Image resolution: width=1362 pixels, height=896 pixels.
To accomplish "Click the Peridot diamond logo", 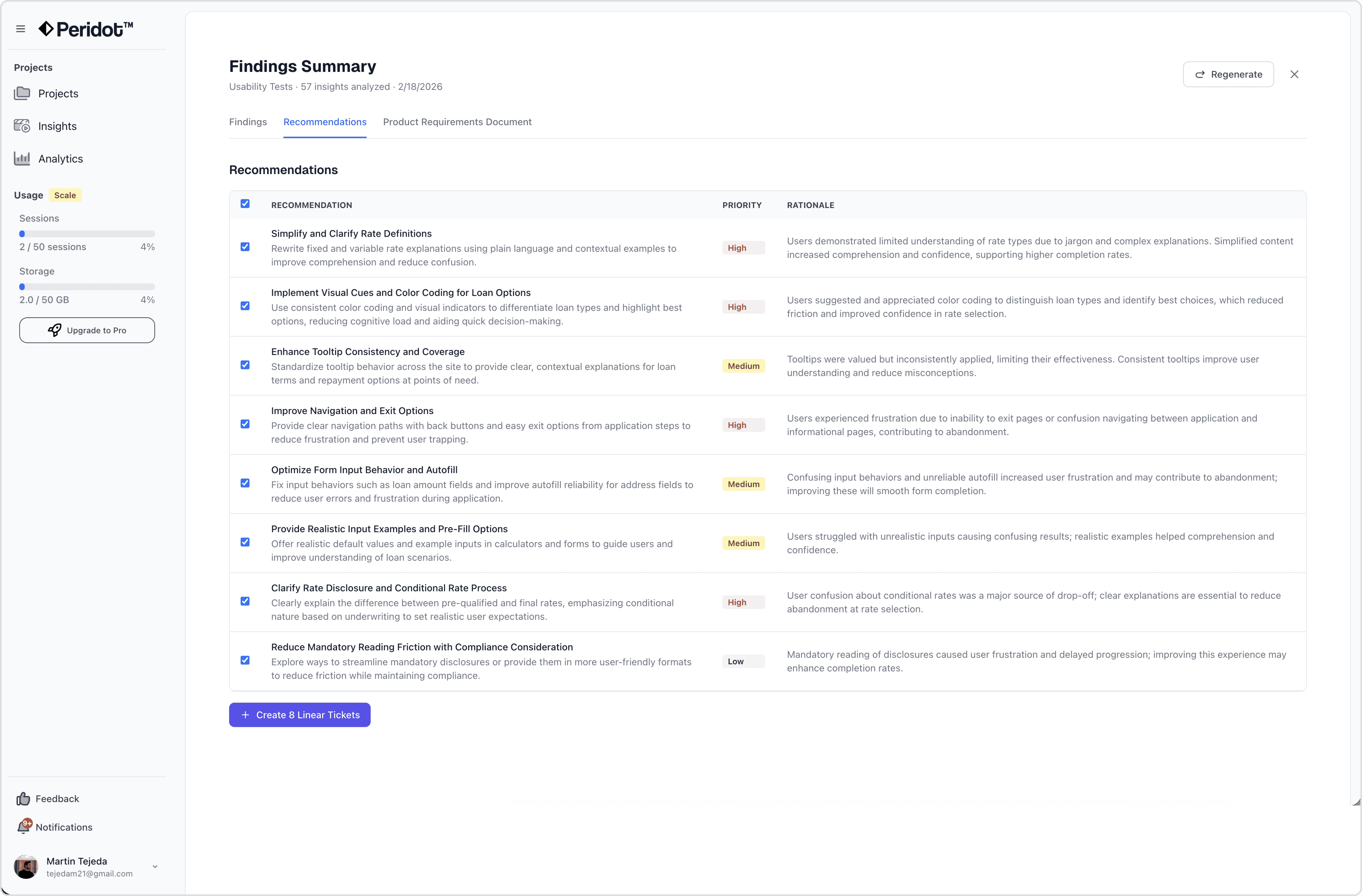I will 46,29.
